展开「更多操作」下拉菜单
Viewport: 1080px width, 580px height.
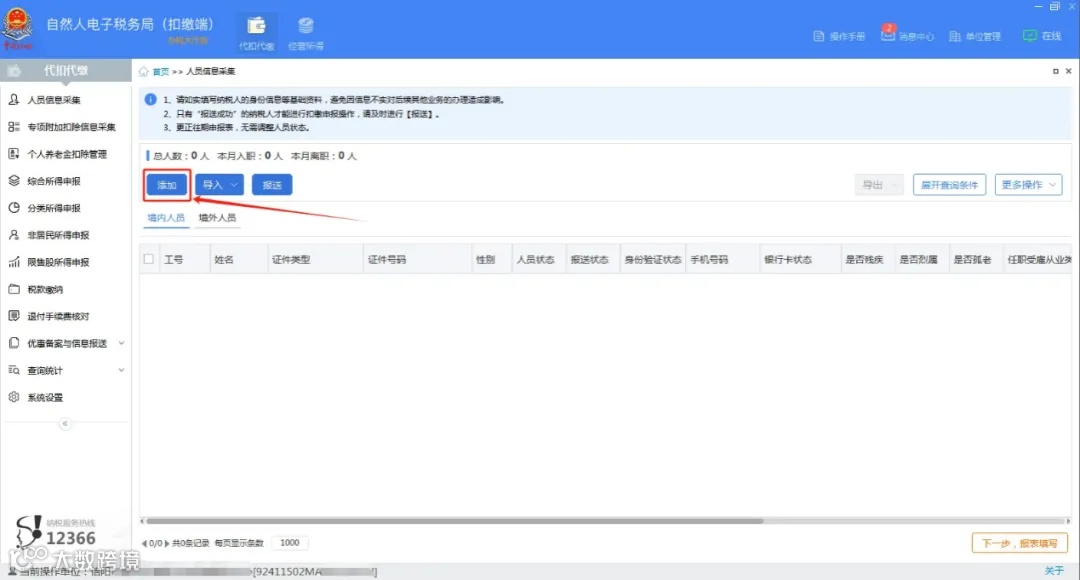tap(1028, 184)
